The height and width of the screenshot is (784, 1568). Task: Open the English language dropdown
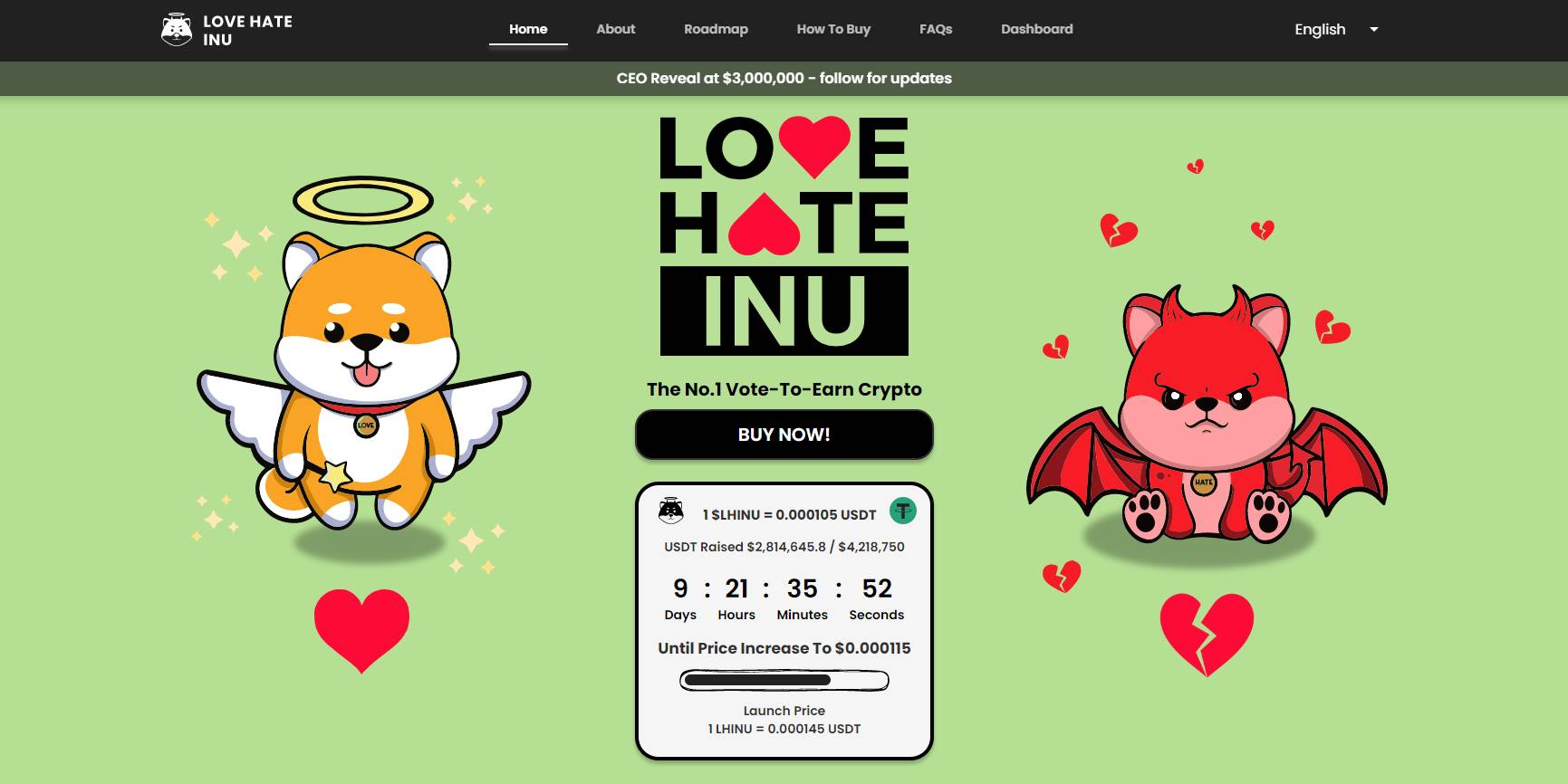(x=1336, y=29)
